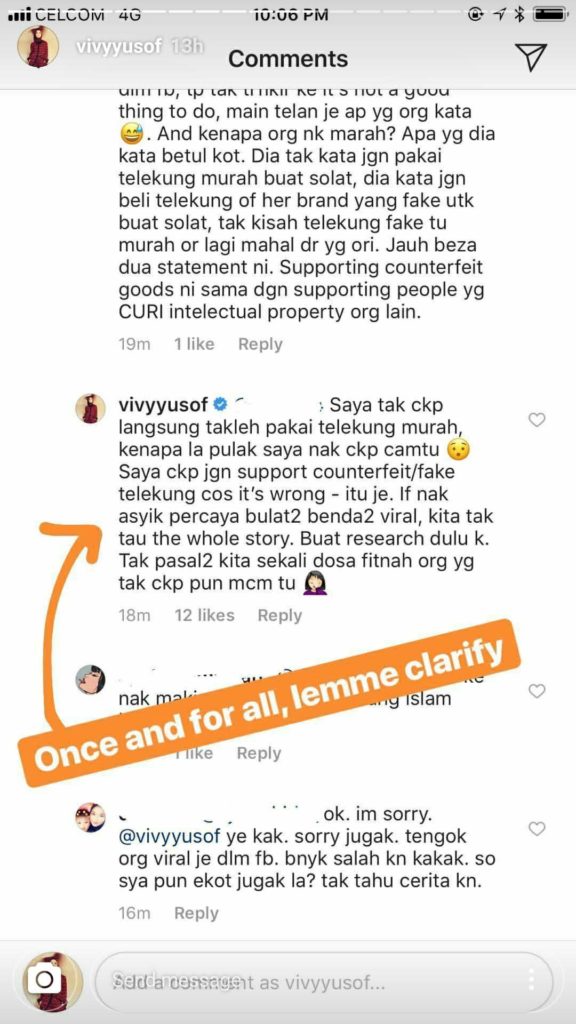Reply to the 16m 'im sorry' comment
The height and width of the screenshot is (1024, 576).
tap(196, 913)
